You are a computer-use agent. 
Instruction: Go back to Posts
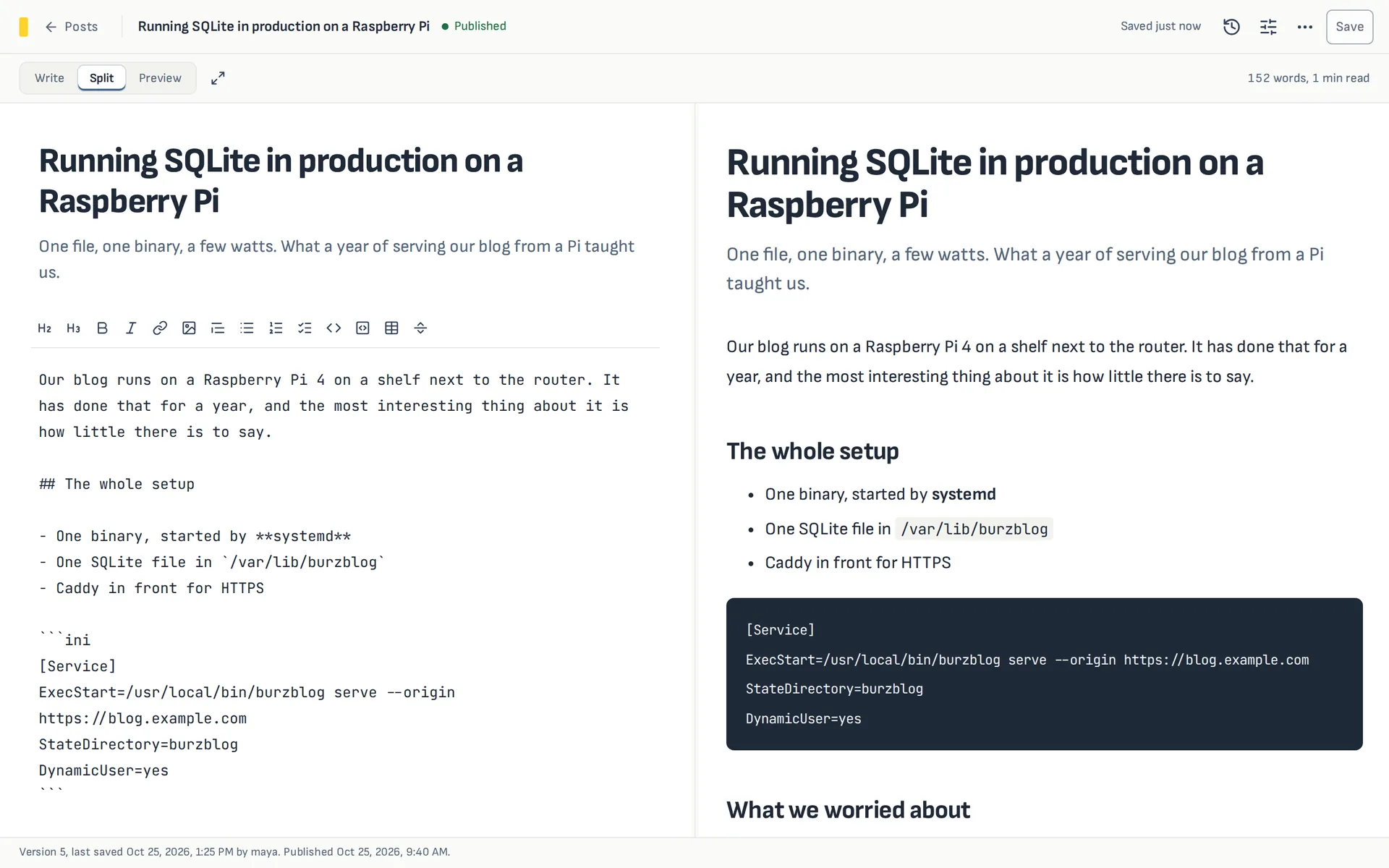[x=72, y=27]
